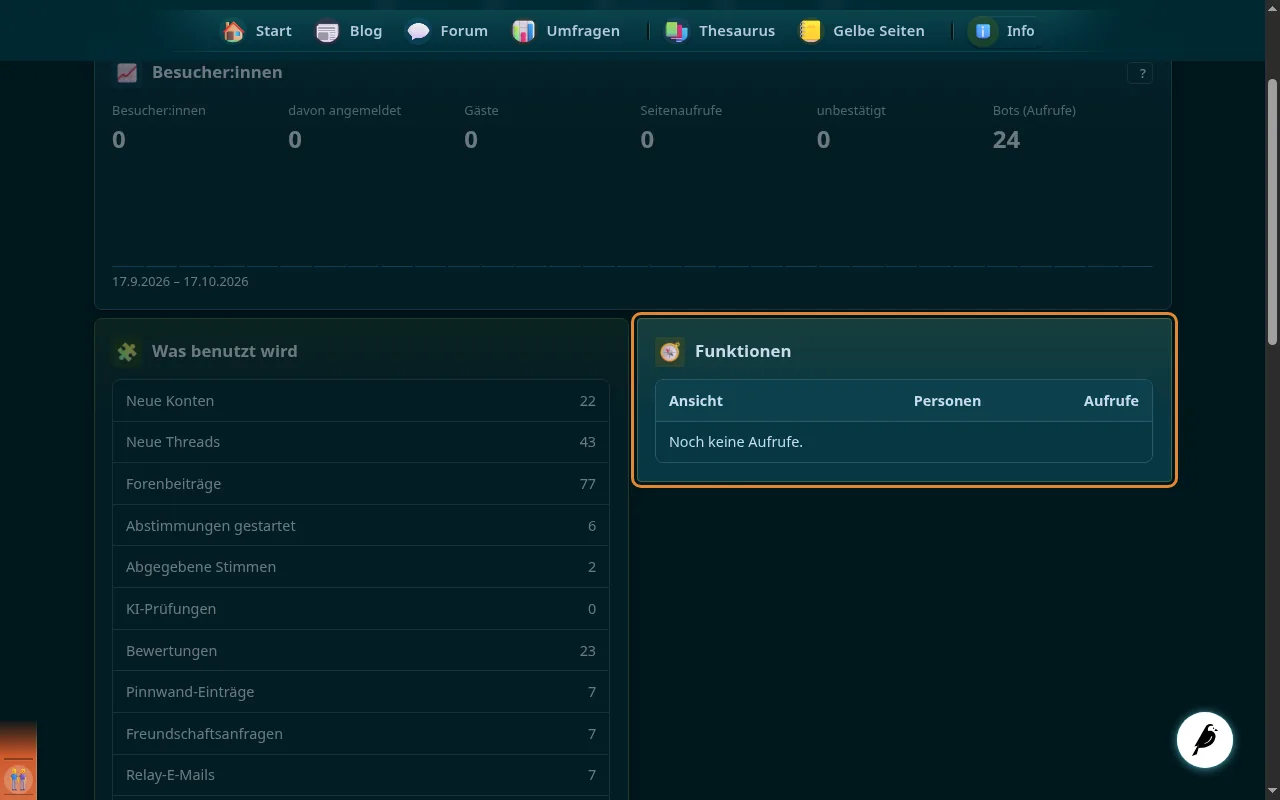Click the Thesaurus books icon

[x=677, y=31]
